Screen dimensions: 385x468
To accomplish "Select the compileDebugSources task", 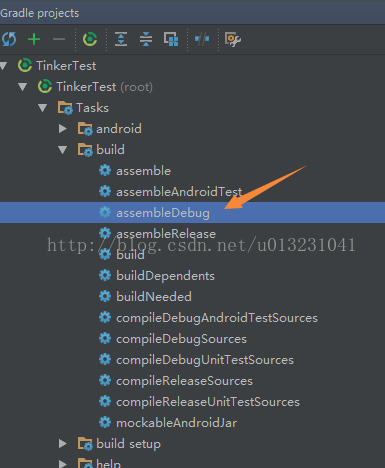I will pyautogui.click(x=181, y=339).
